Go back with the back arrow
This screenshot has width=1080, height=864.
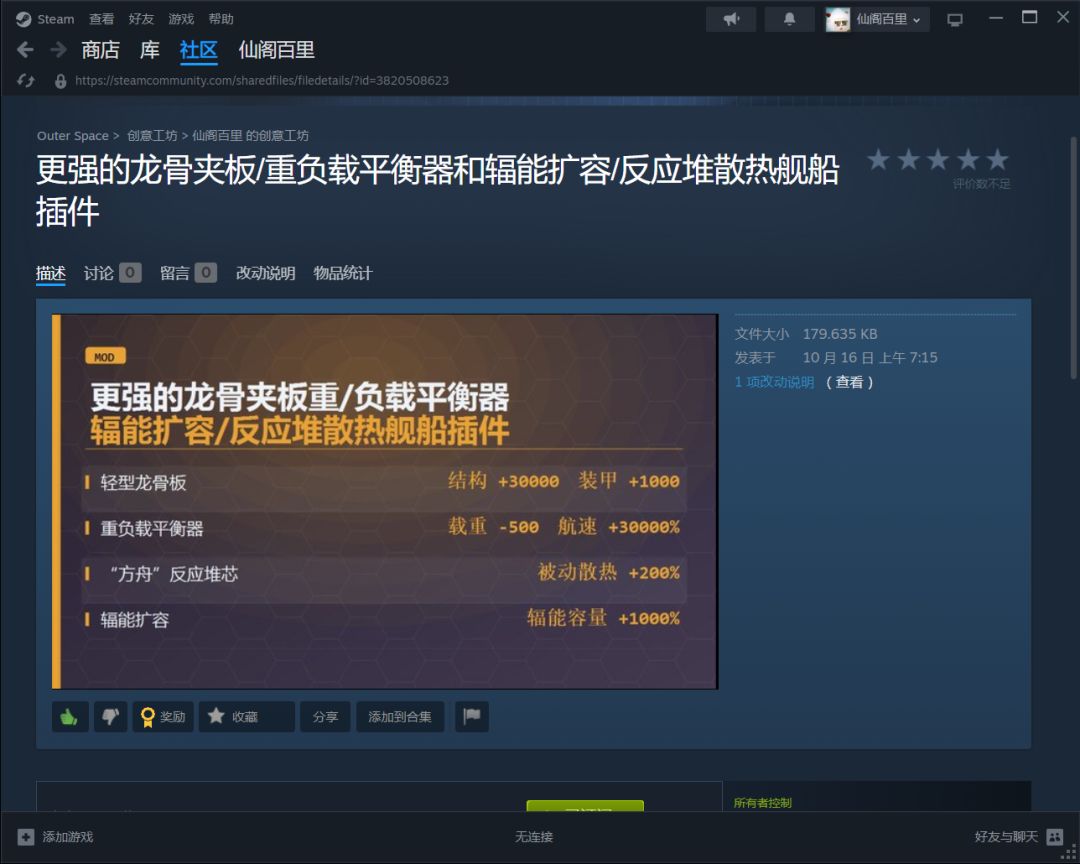coord(25,50)
